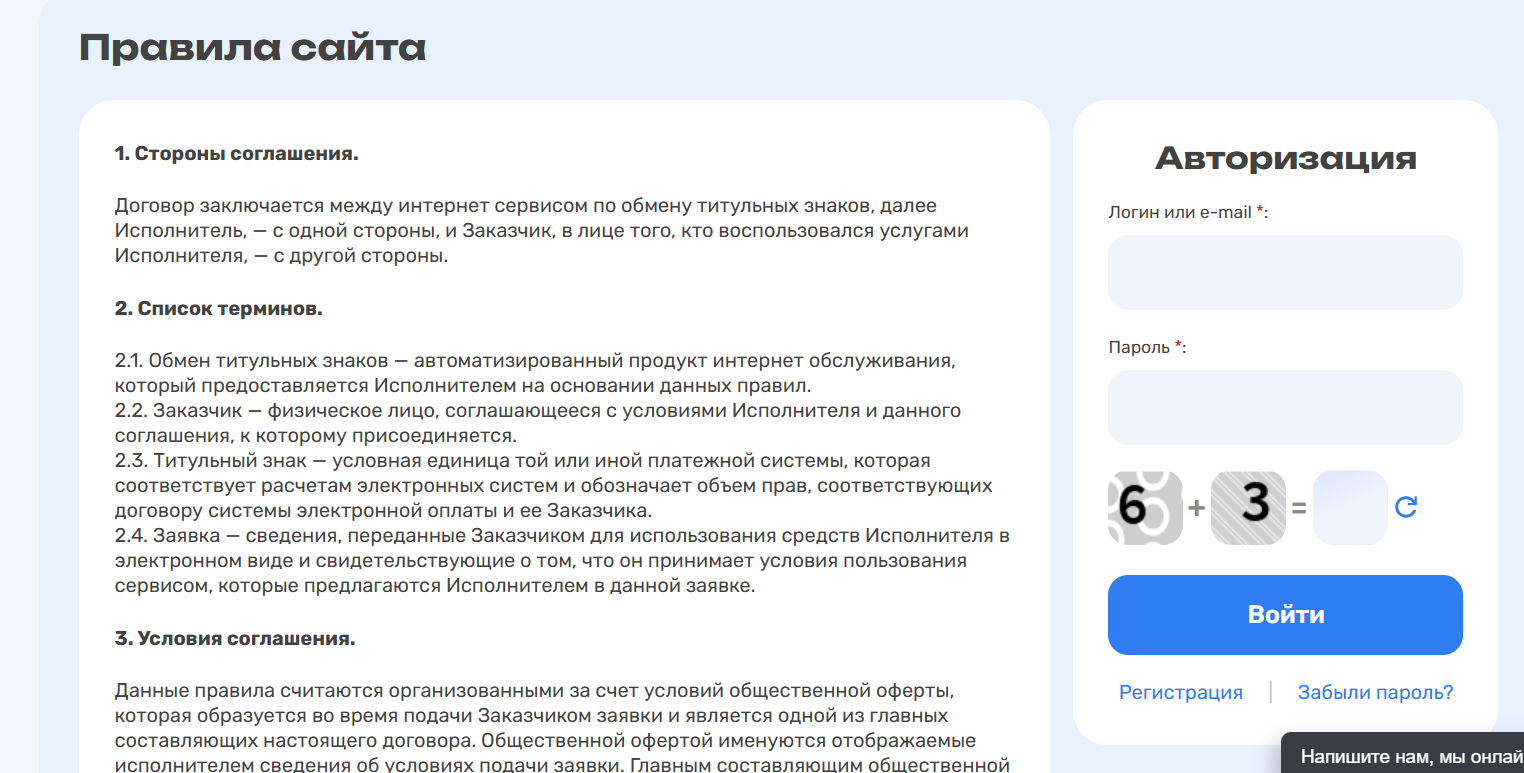1524x773 pixels.
Task: Follow the Забыли пароль? link
Action: click(1375, 692)
